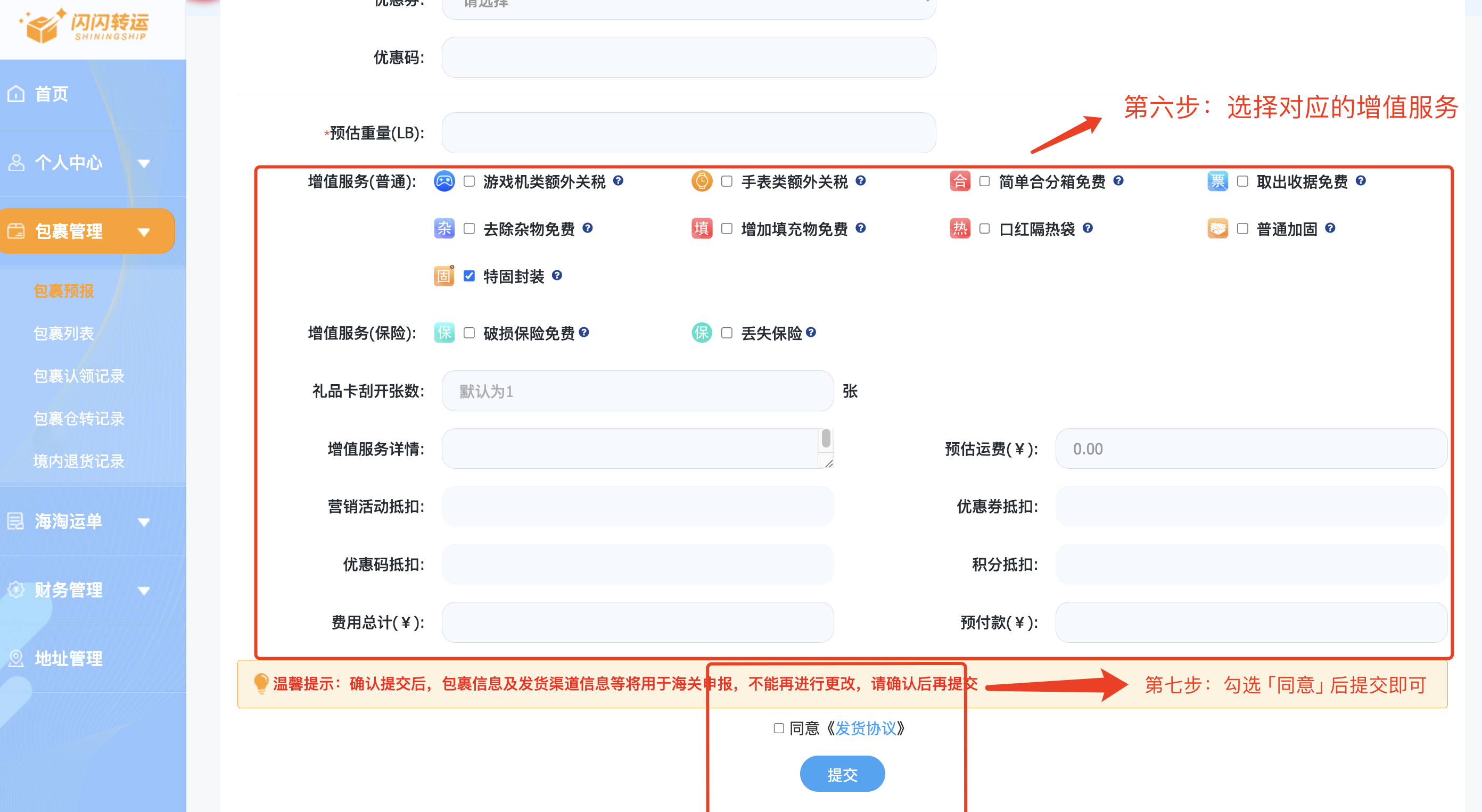Click the game console tax service icon
Viewport: 1482px width, 812px height.
click(443, 181)
